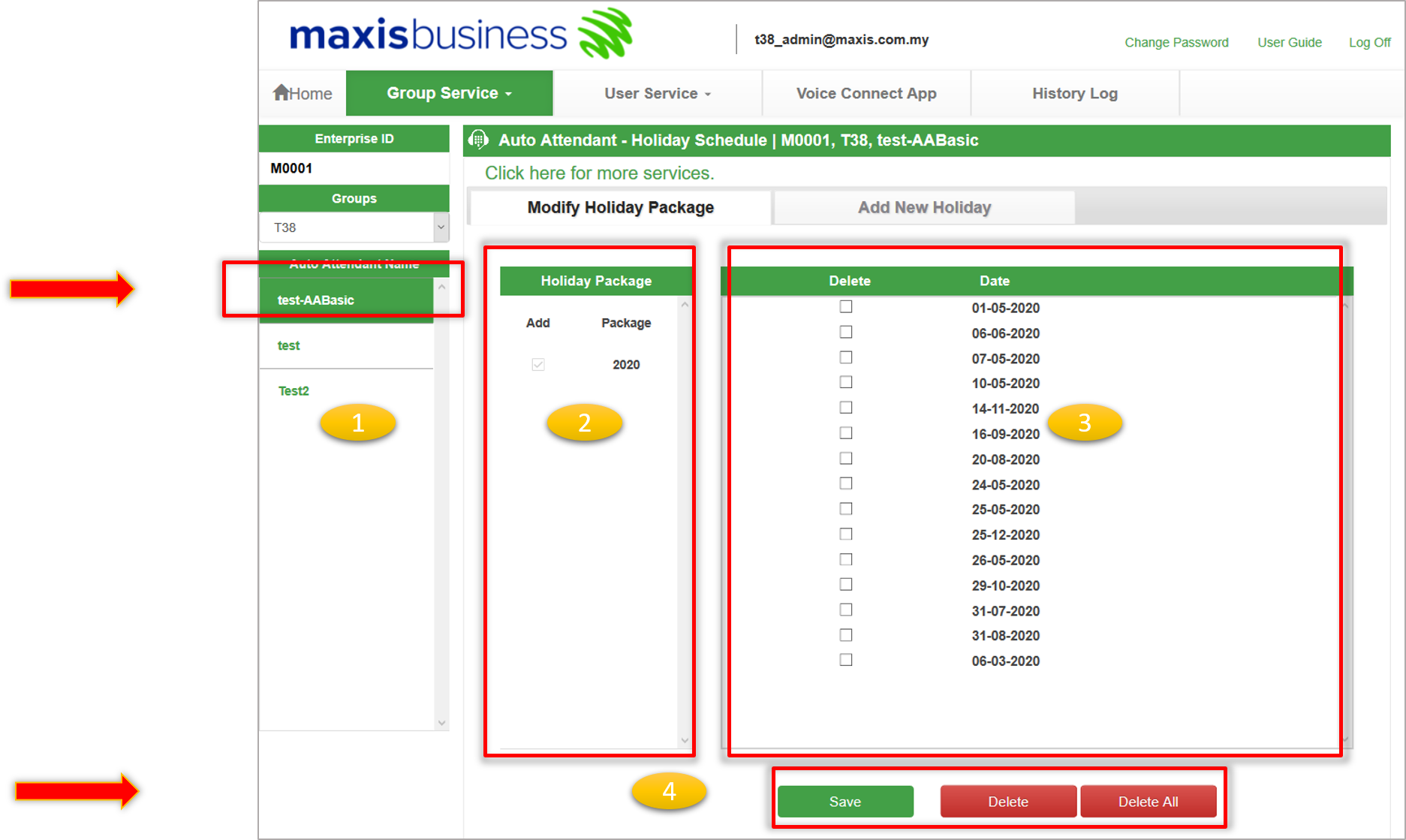Check the checkbox for 25-12-2020

click(x=846, y=533)
